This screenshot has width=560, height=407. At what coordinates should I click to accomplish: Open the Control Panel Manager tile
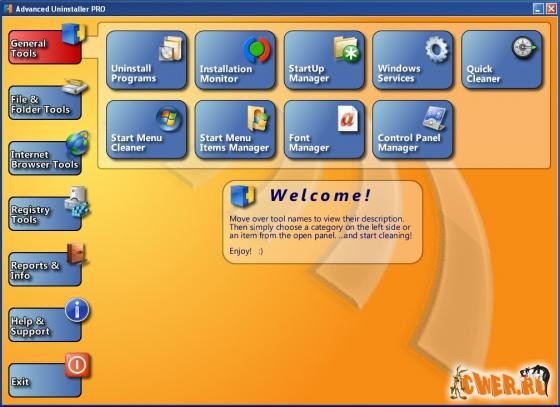pos(413,130)
